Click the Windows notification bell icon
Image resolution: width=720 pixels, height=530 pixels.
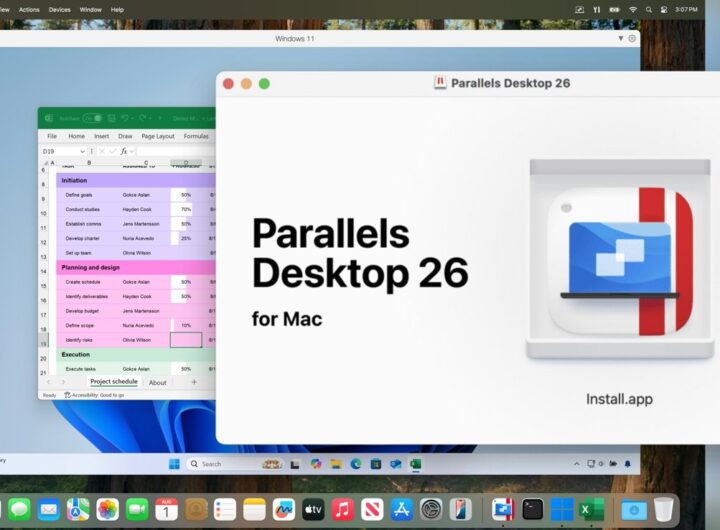[628, 463]
